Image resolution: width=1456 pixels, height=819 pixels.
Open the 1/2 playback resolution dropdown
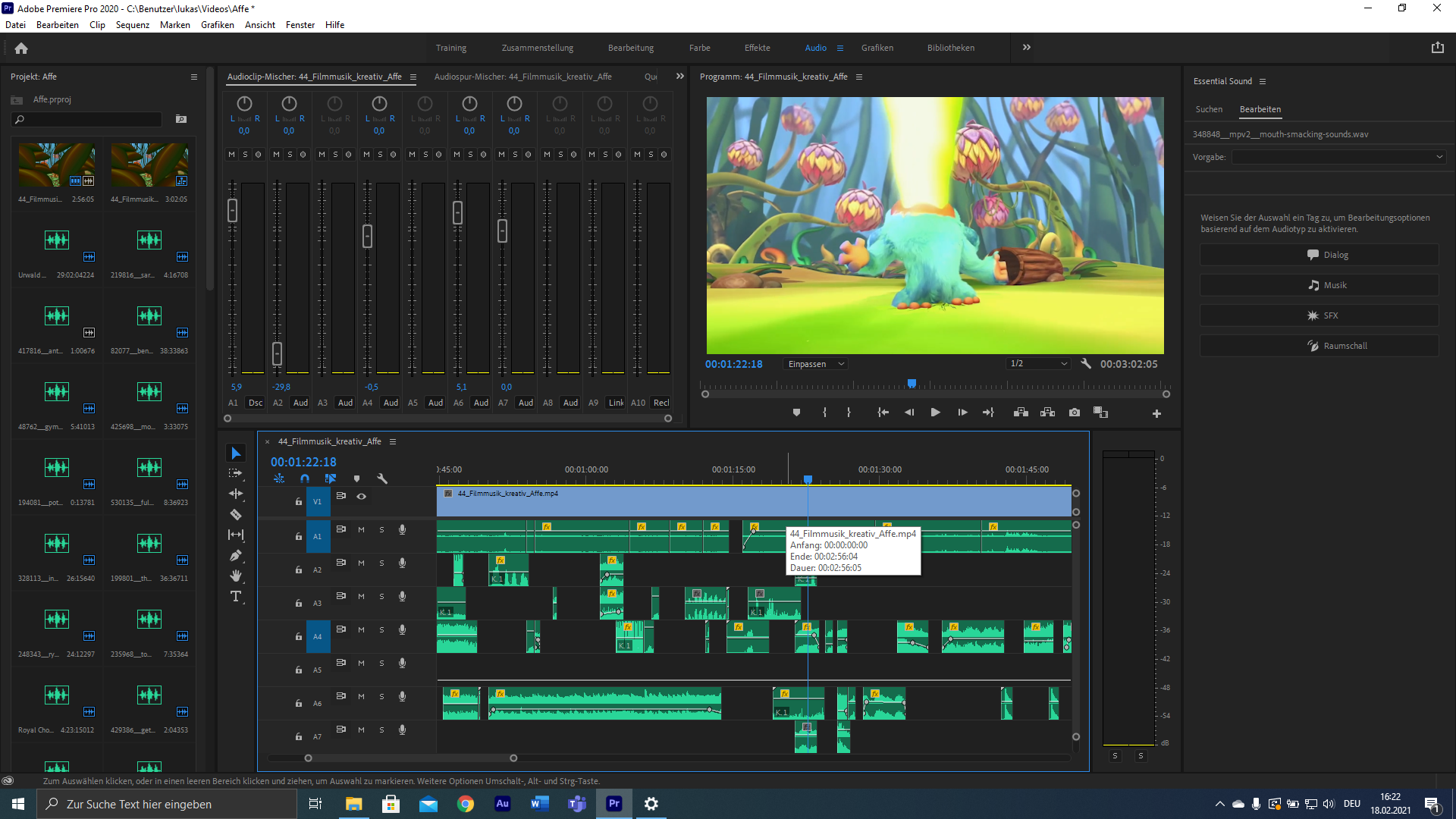pyautogui.click(x=1038, y=364)
